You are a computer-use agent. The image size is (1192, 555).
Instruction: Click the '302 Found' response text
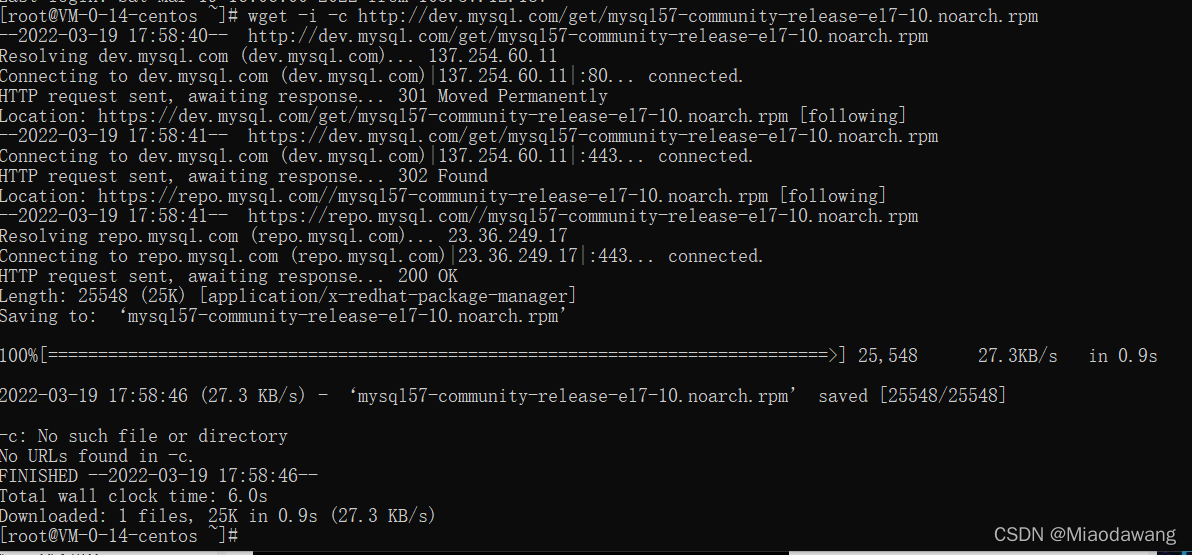pyautogui.click(x=463, y=176)
